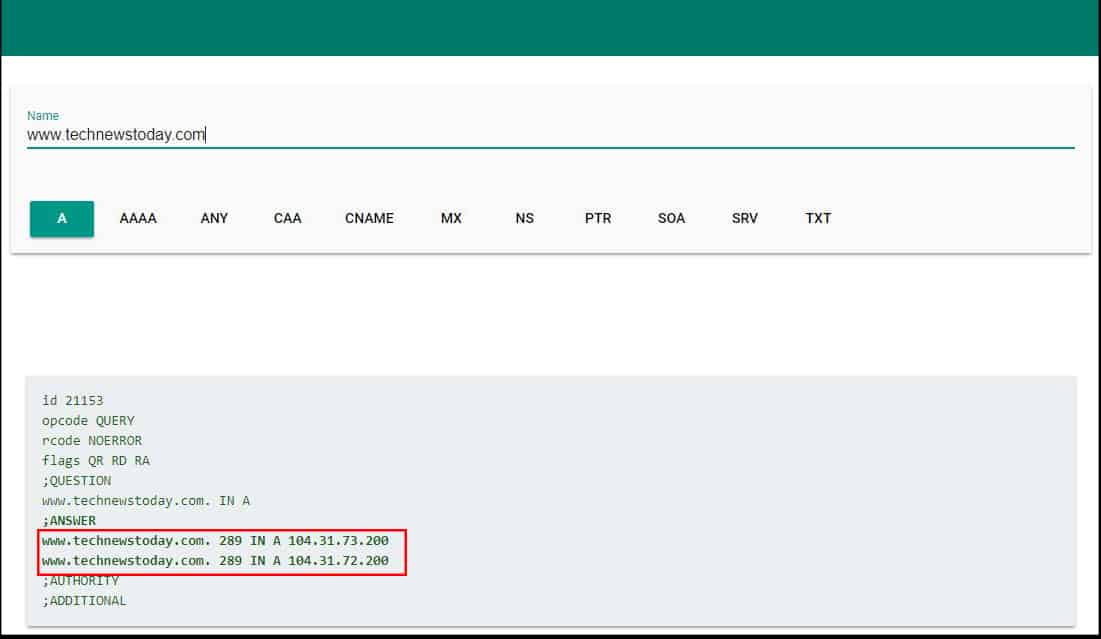Select the SOA record type
Image resolution: width=1101 pixels, height=639 pixels.
[x=670, y=218]
